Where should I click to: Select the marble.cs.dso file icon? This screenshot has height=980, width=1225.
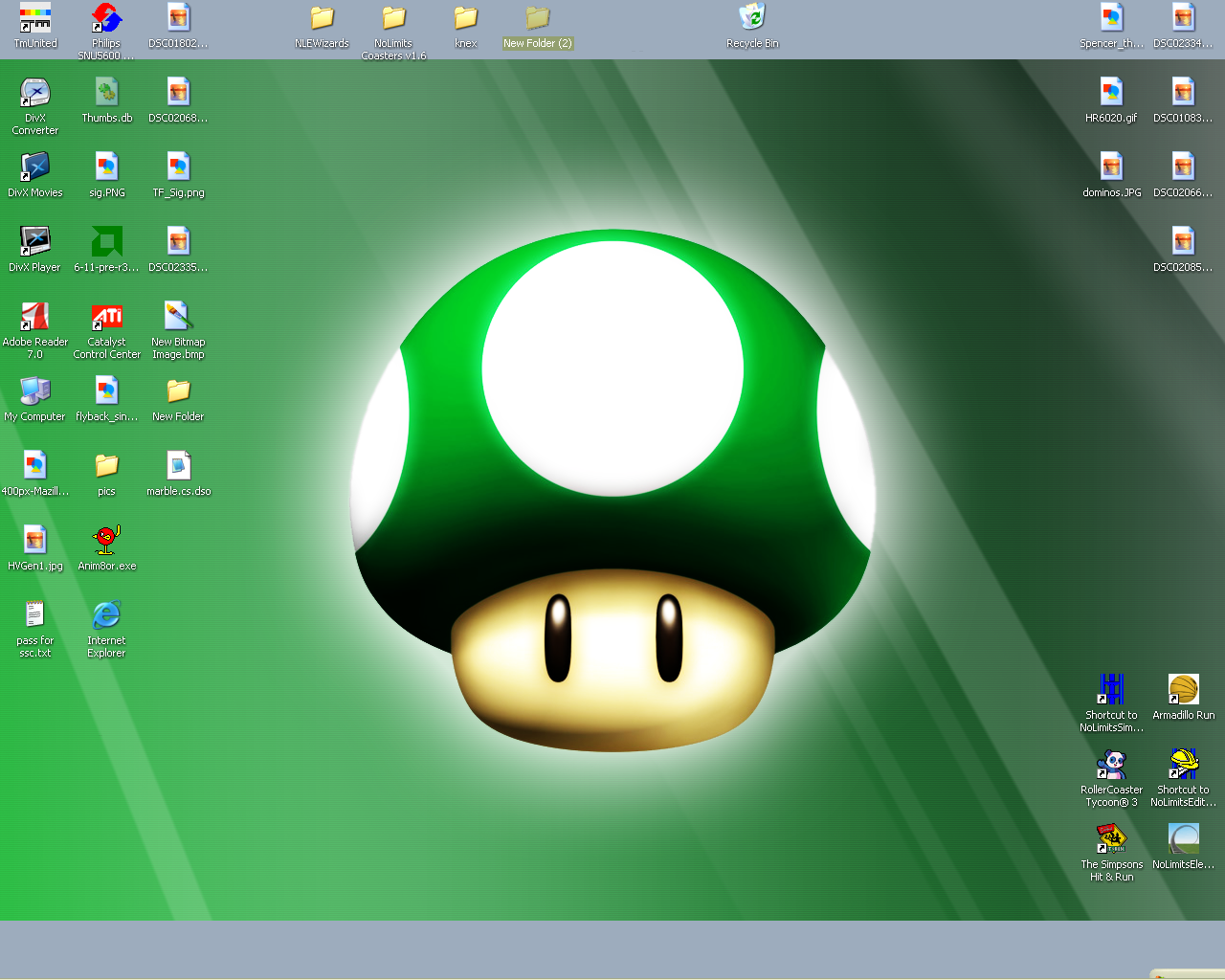178,465
